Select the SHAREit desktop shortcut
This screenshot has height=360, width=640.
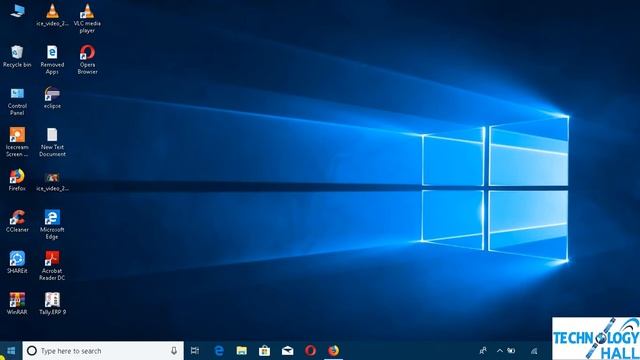(17, 262)
